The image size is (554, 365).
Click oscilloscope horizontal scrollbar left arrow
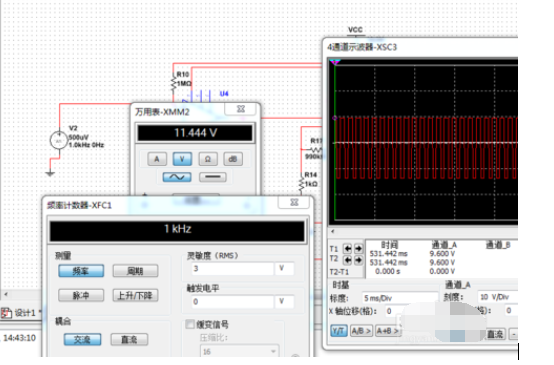[332, 231]
